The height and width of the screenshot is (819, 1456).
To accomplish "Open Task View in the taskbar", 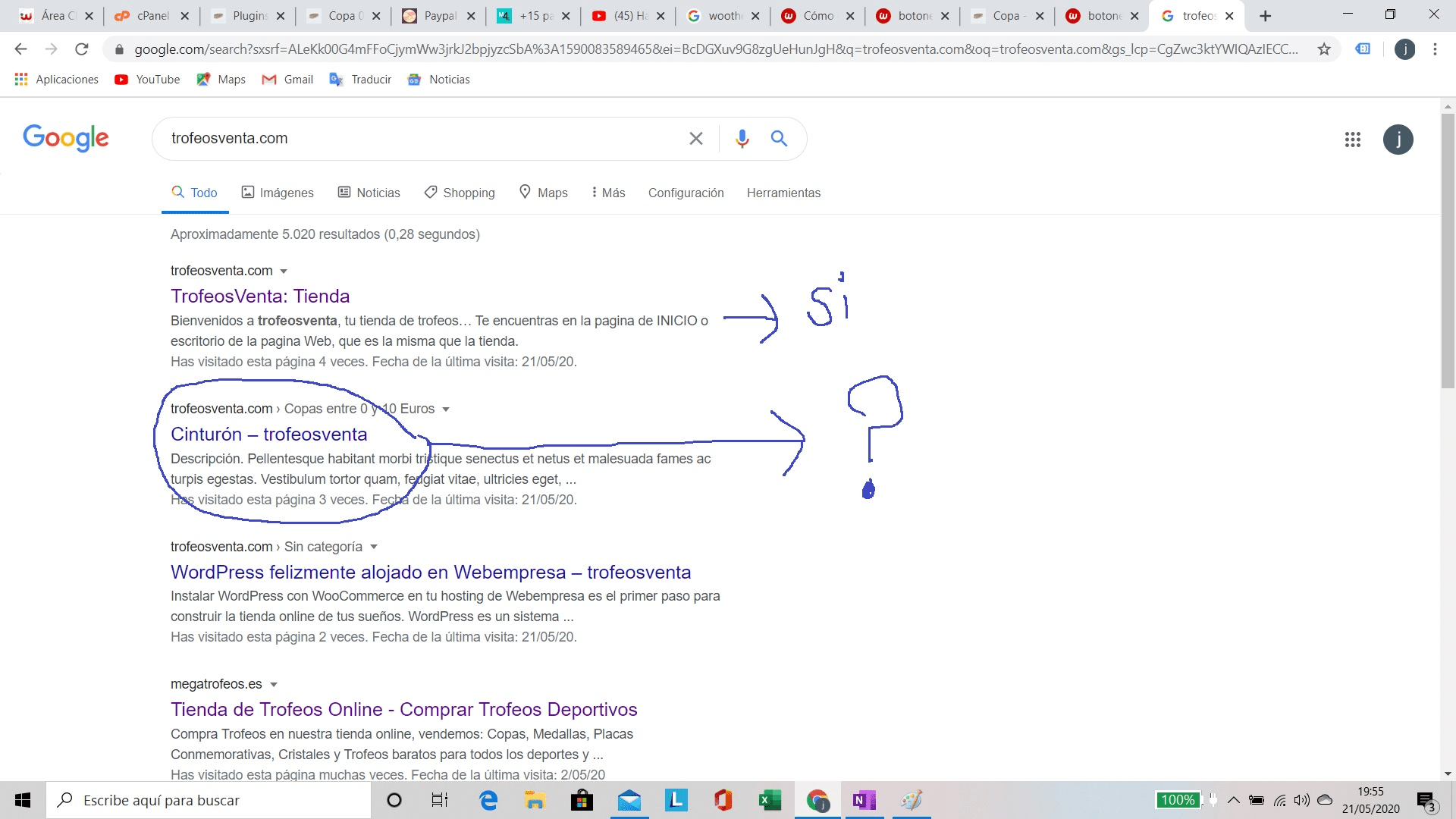I will [x=440, y=800].
